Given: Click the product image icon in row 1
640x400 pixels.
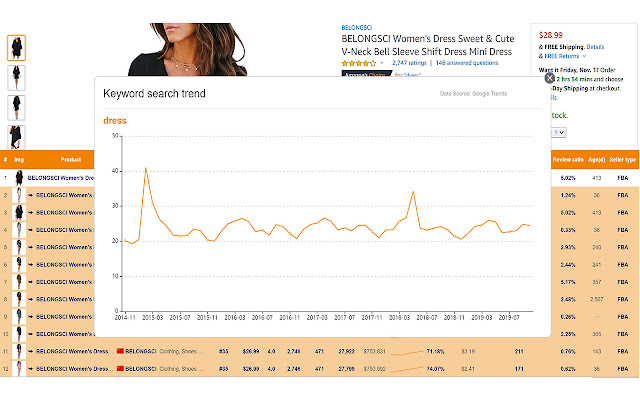Looking at the screenshot, I should coord(19,178).
